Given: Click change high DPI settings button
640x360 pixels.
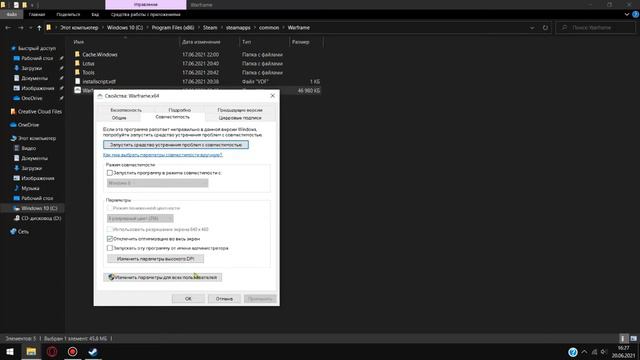Looking at the screenshot, I should 155,259.
